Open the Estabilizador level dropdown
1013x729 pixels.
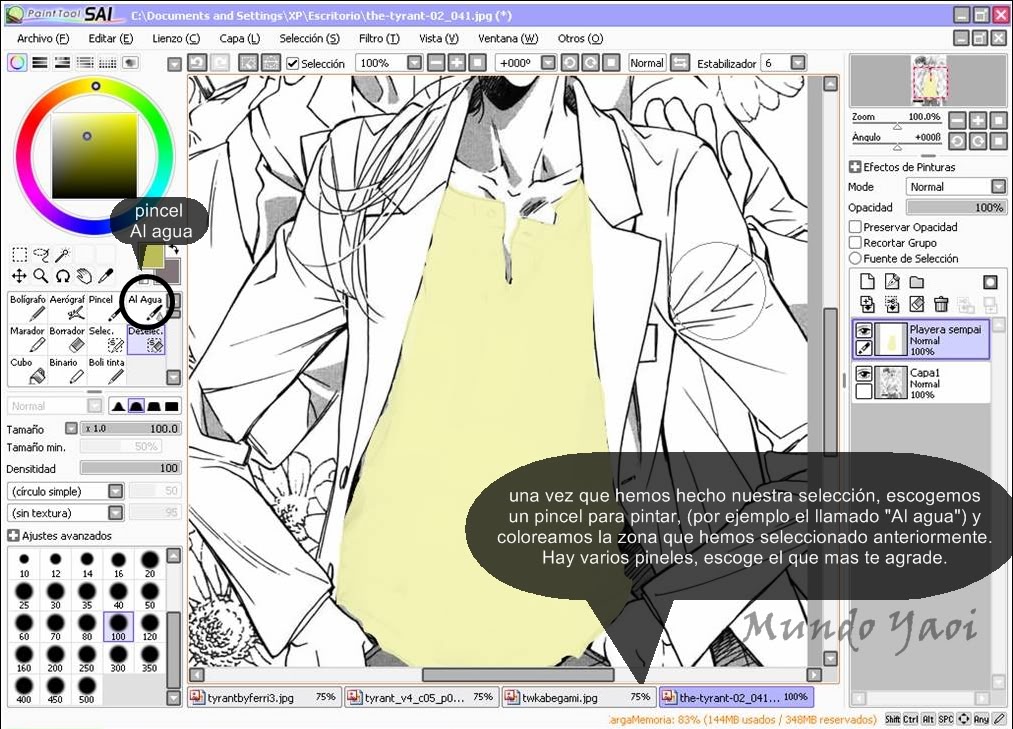coord(798,63)
